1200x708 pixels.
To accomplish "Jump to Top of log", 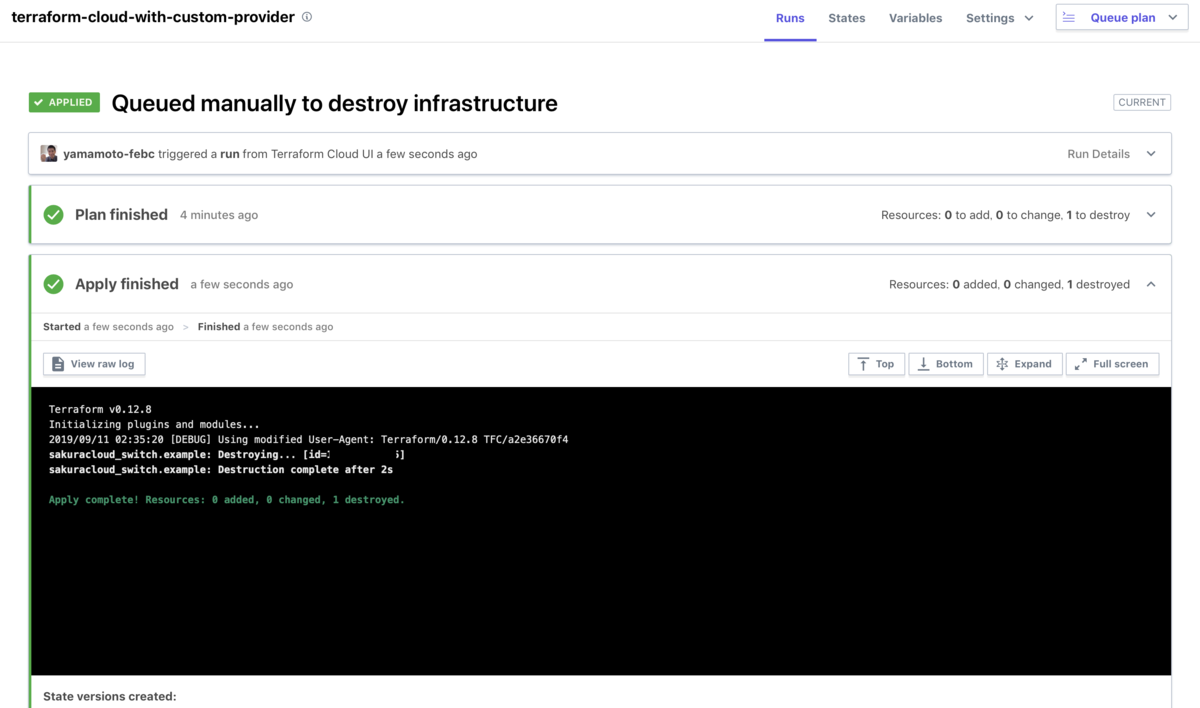I will [x=876, y=364].
